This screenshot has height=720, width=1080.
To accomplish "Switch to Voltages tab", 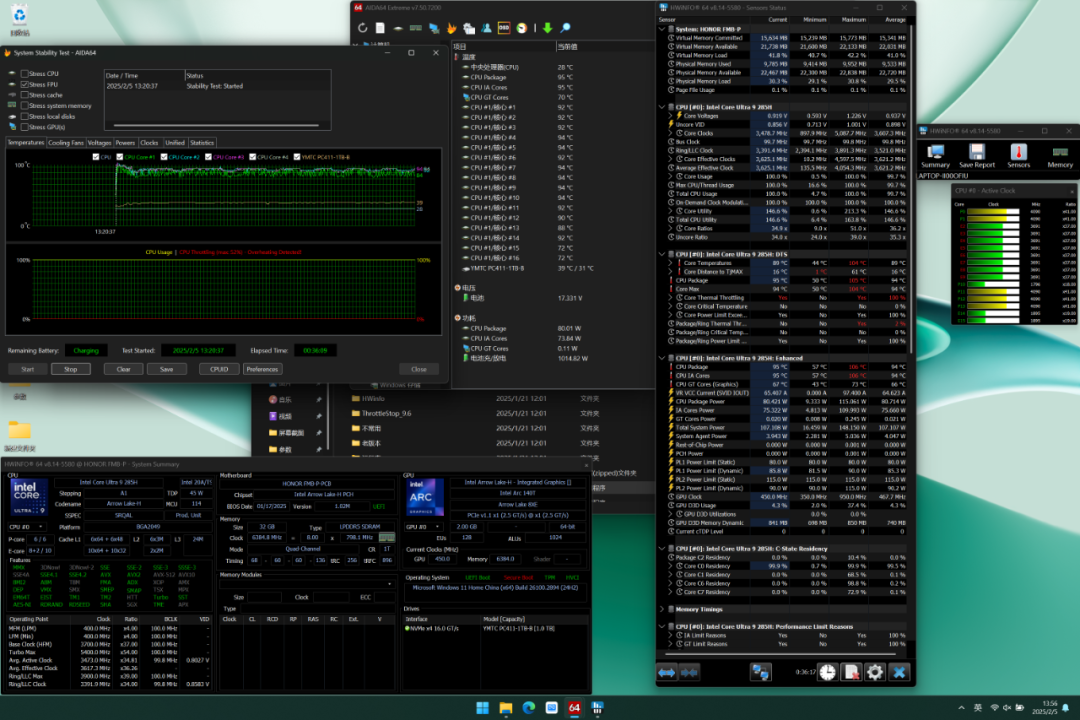I will (x=99, y=143).
